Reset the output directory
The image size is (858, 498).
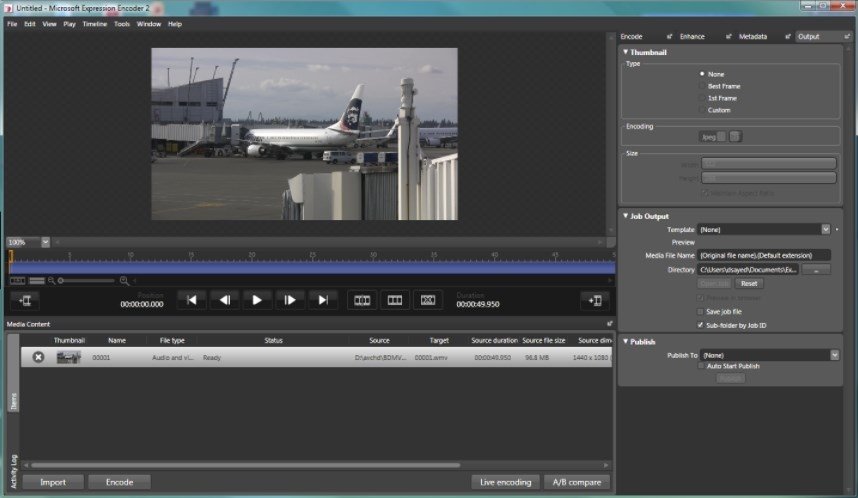(749, 283)
